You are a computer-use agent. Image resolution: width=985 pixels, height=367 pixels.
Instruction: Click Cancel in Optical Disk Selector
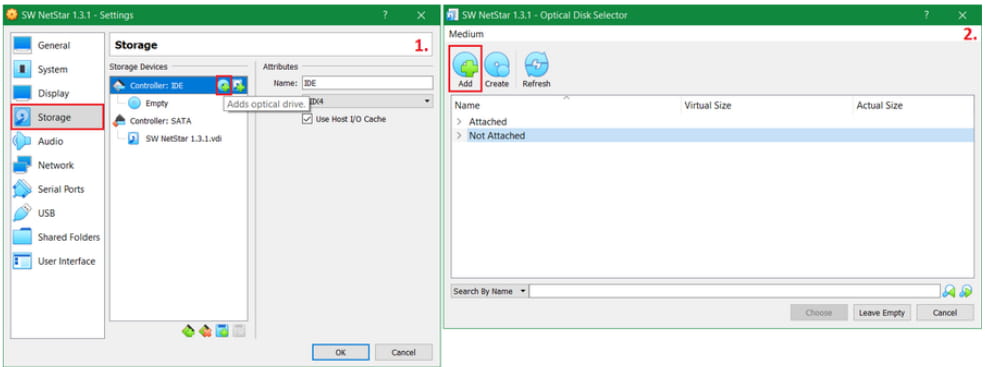tap(945, 312)
